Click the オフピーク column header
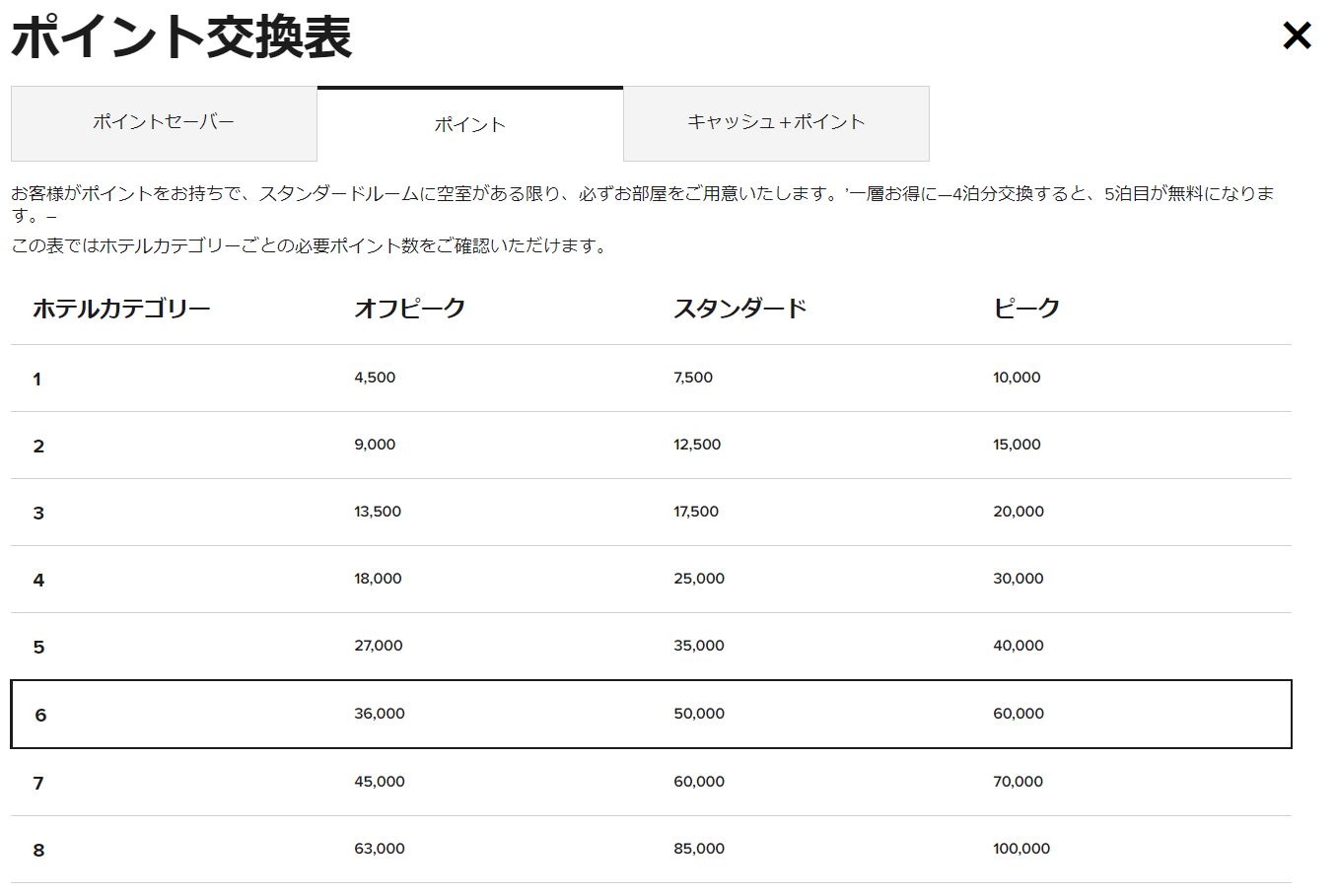This screenshot has height=896, width=1336. coord(409,309)
